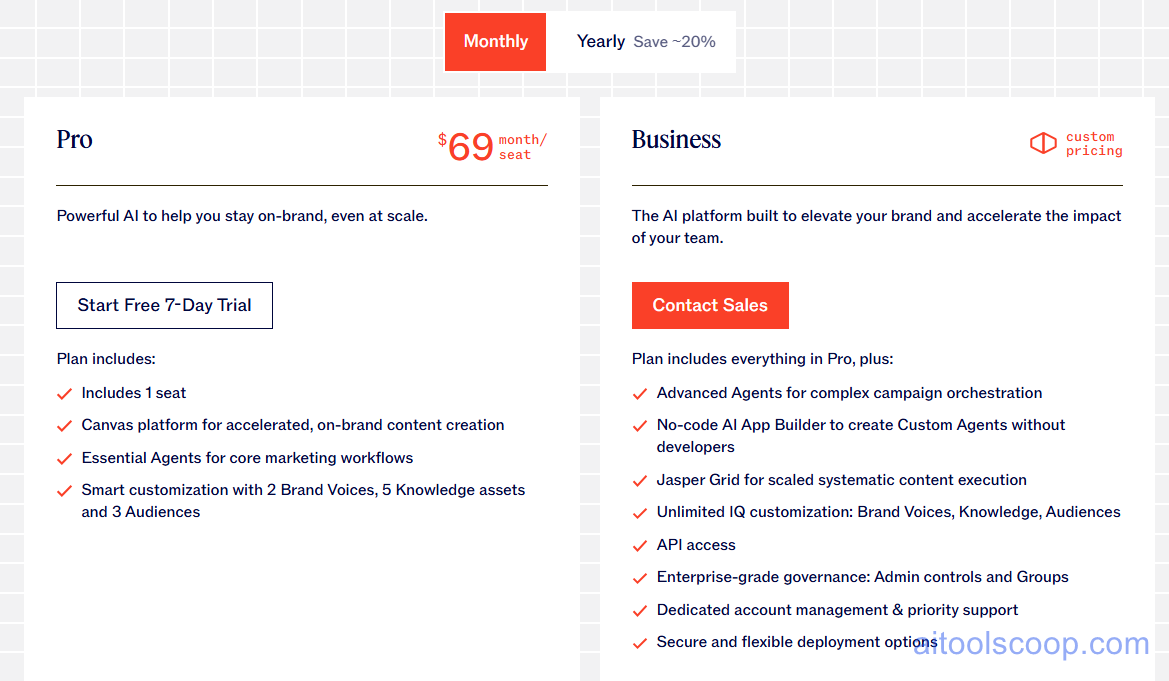Click the checkmark next to 'Unlimited IQ customization'
The height and width of the screenshot is (681, 1169).
(640, 513)
